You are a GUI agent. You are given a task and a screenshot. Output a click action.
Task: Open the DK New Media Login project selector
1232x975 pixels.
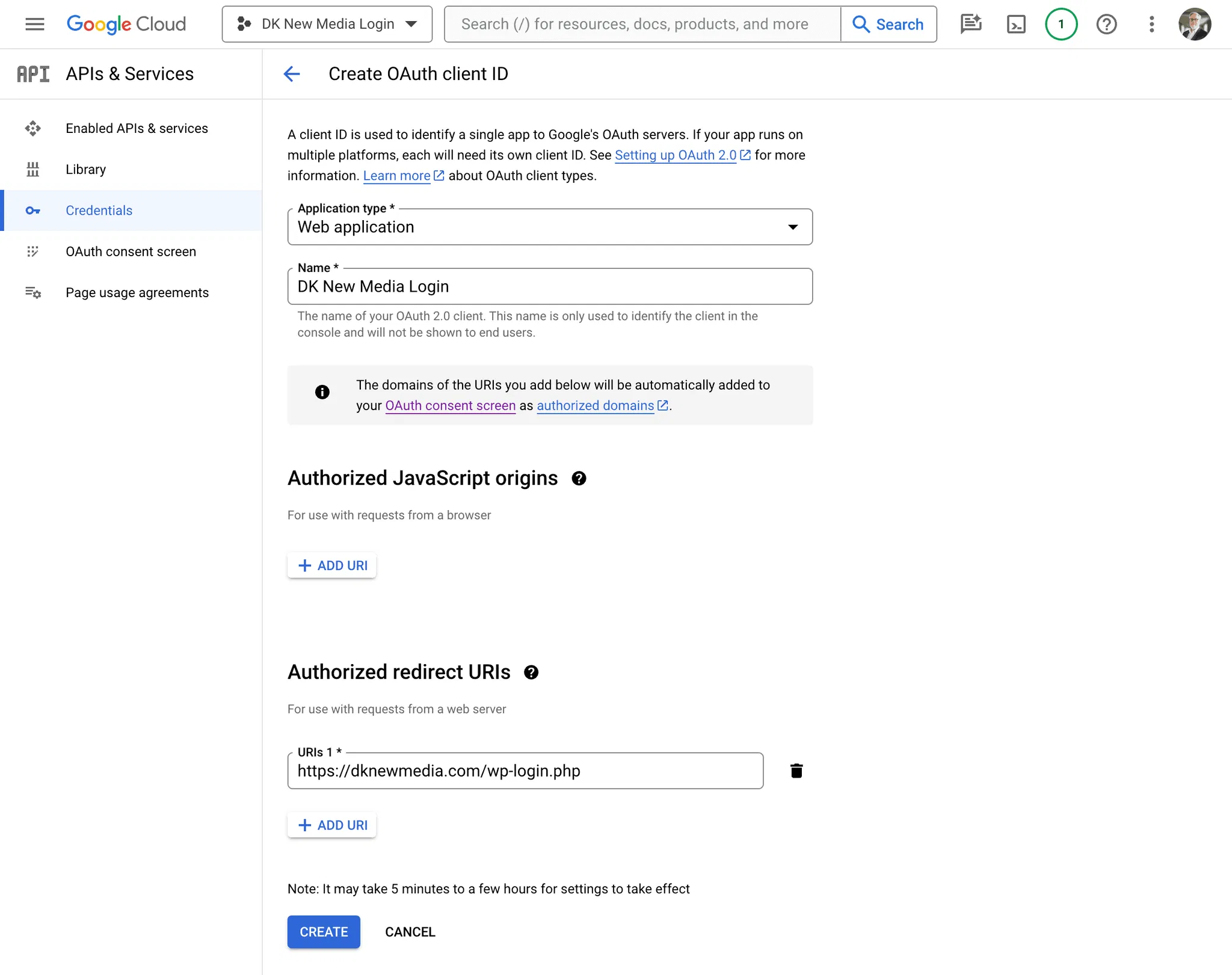point(327,24)
